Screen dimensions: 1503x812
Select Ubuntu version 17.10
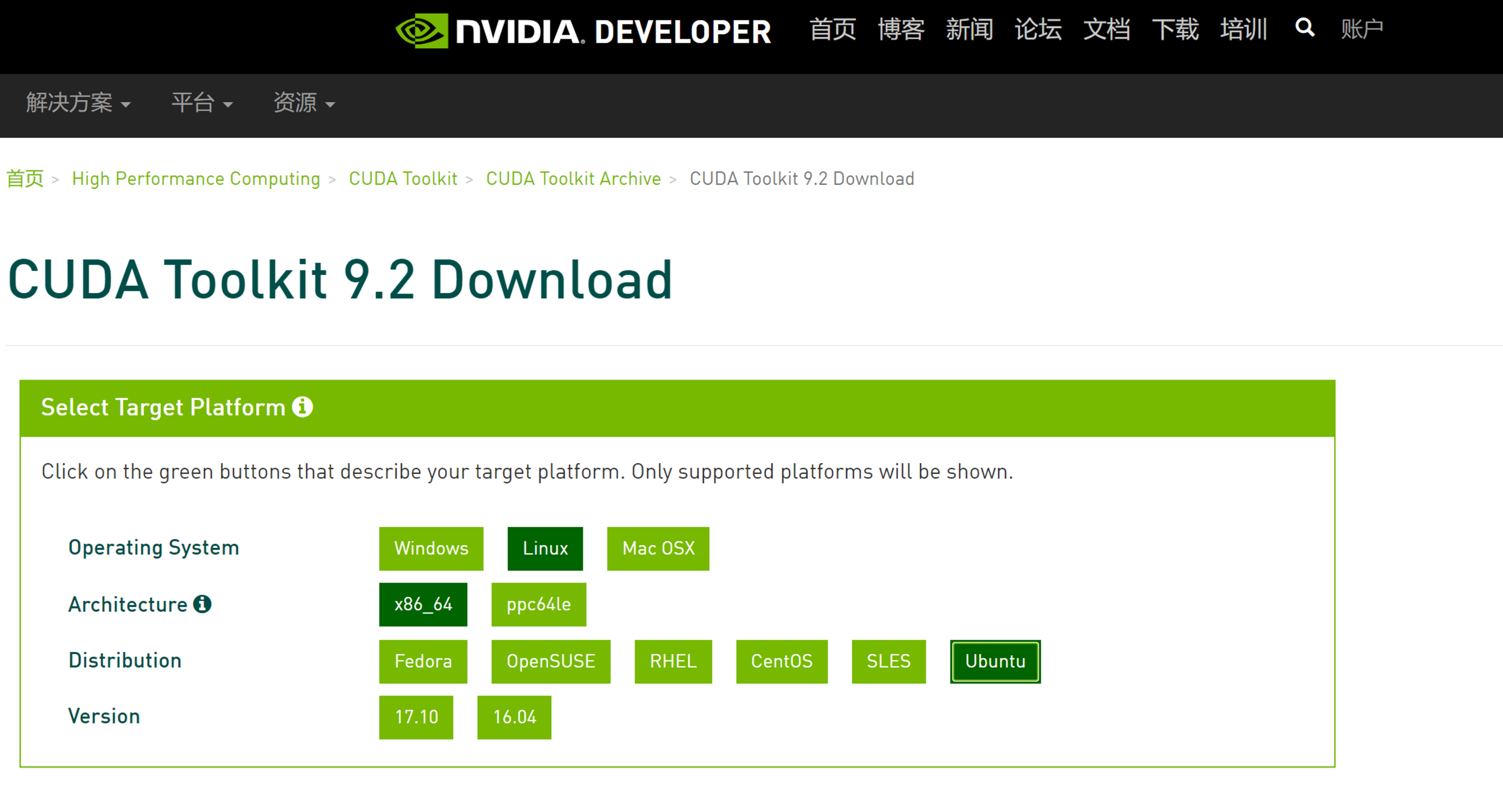(415, 717)
